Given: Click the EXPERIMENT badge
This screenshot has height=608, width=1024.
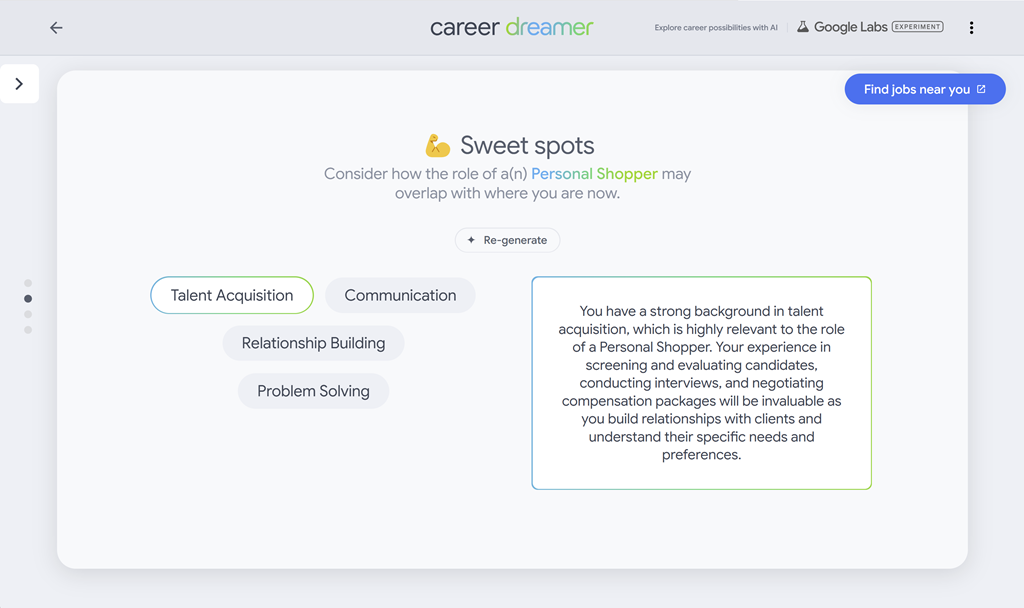Looking at the screenshot, I should [x=917, y=27].
